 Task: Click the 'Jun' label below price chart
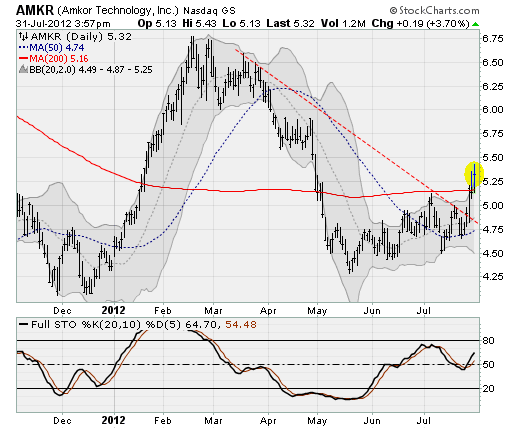(x=372, y=311)
